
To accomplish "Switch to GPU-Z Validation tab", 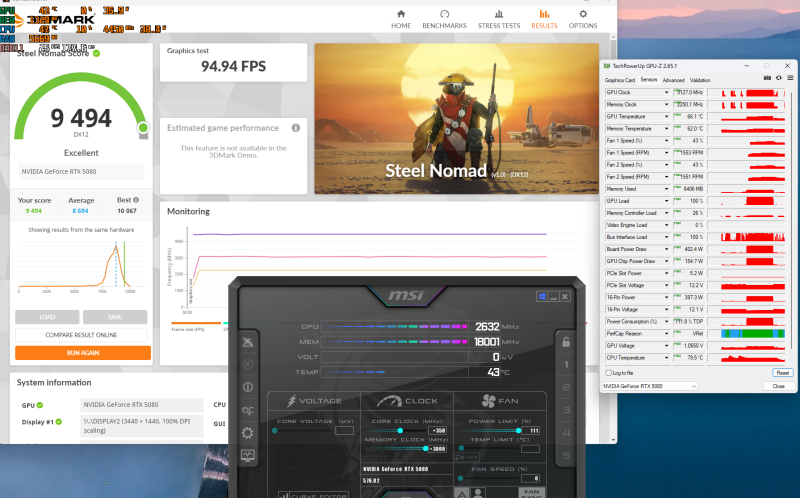I will [700, 80].
